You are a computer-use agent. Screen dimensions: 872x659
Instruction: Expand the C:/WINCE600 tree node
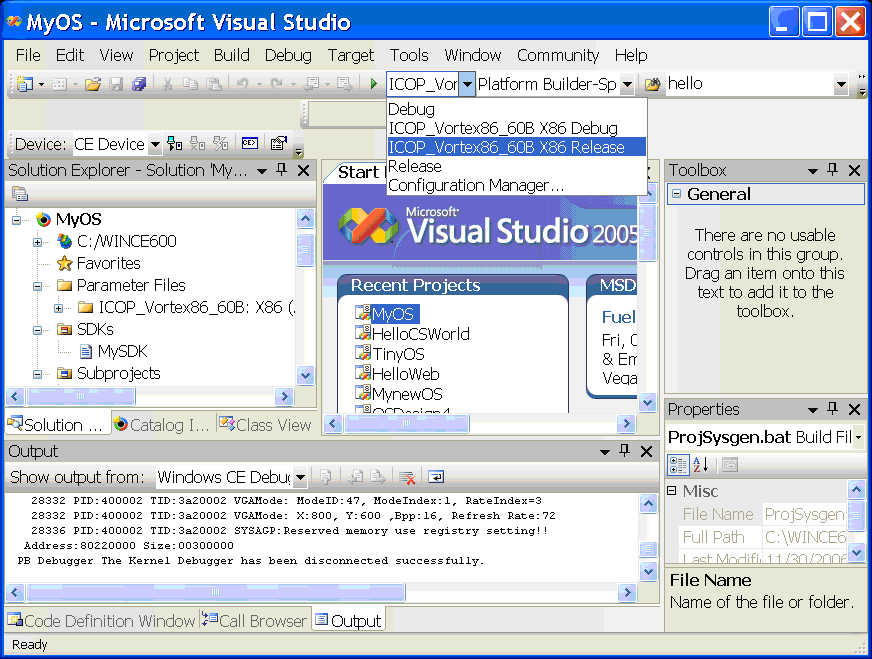click(37, 242)
